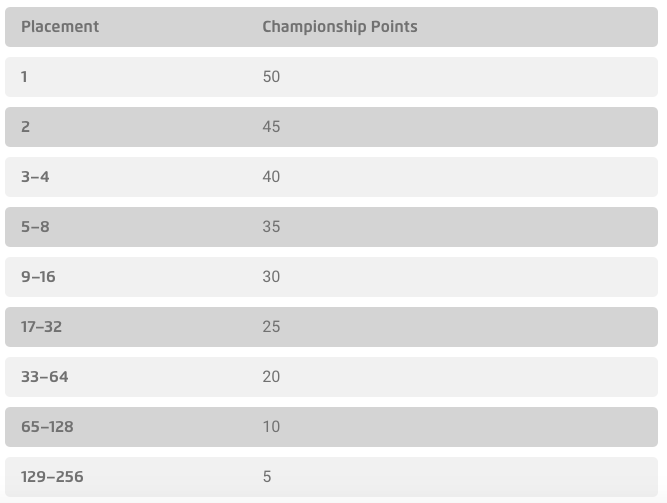Click the 10 points value
The width and height of the screenshot is (667, 503).
coord(271,427)
